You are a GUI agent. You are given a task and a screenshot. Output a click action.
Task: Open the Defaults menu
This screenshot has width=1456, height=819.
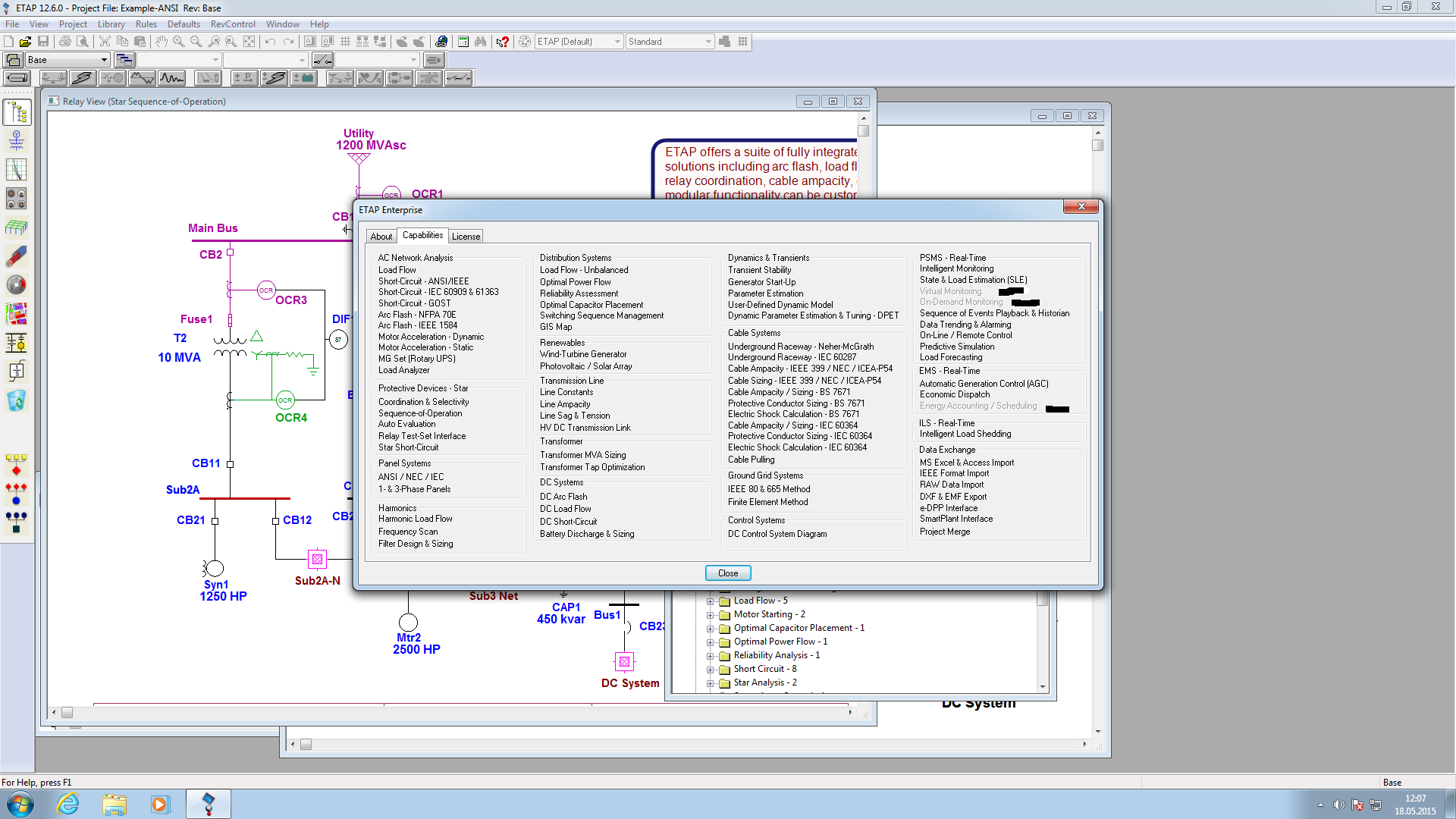click(184, 24)
